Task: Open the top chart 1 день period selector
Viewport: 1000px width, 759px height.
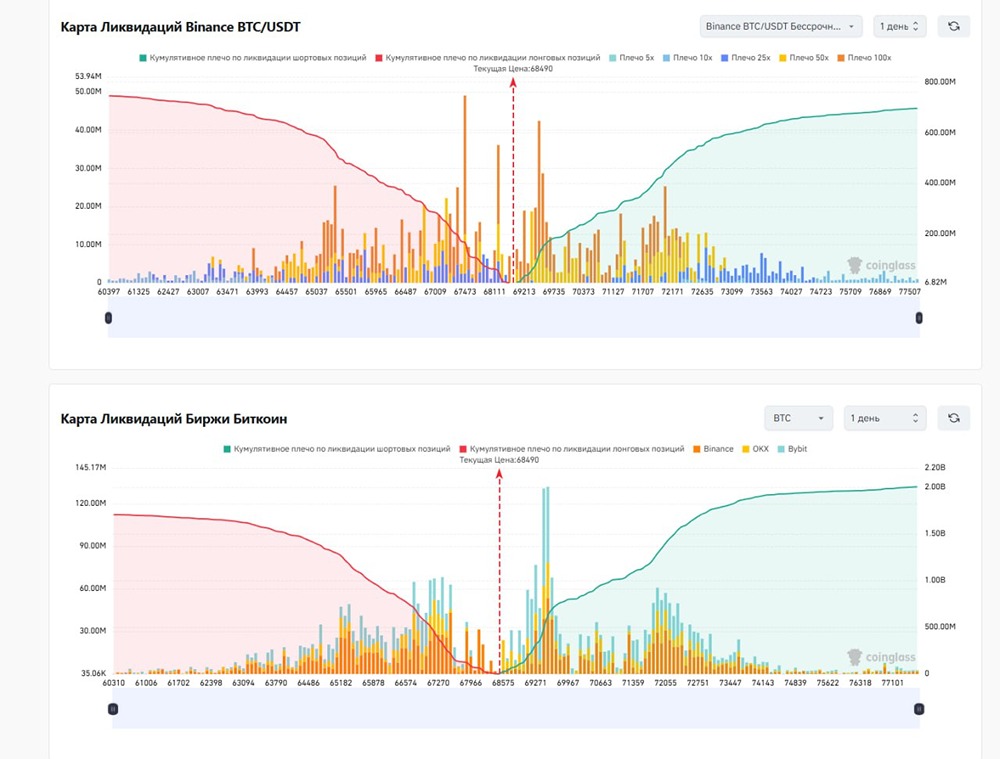Action: click(899, 26)
